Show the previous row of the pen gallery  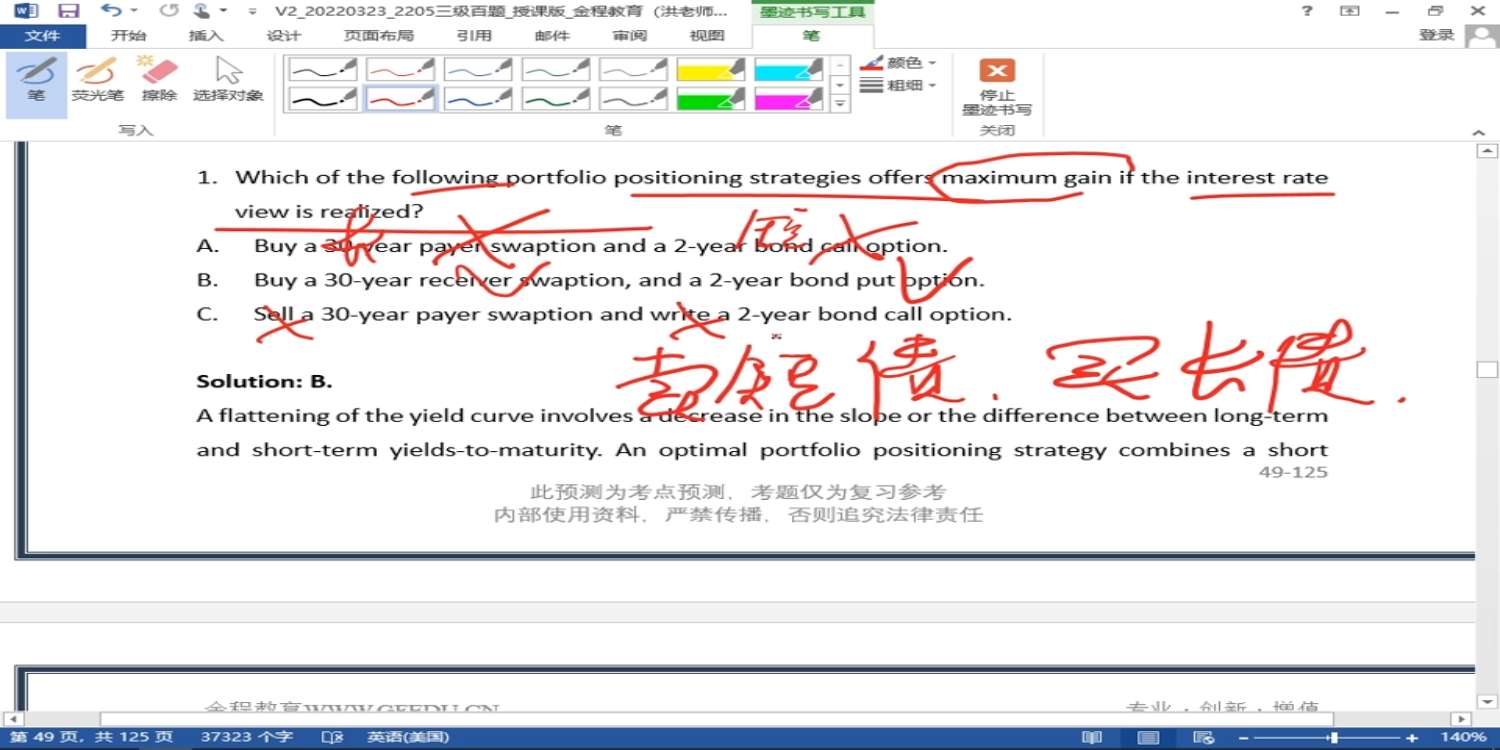[841, 65]
